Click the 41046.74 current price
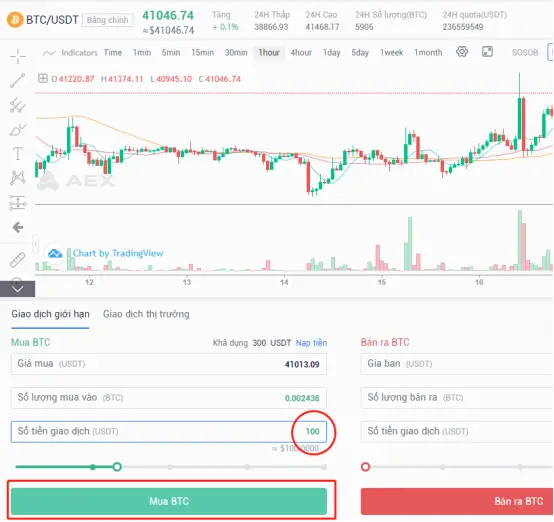The height and width of the screenshot is (522, 554). click(x=168, y=16)
